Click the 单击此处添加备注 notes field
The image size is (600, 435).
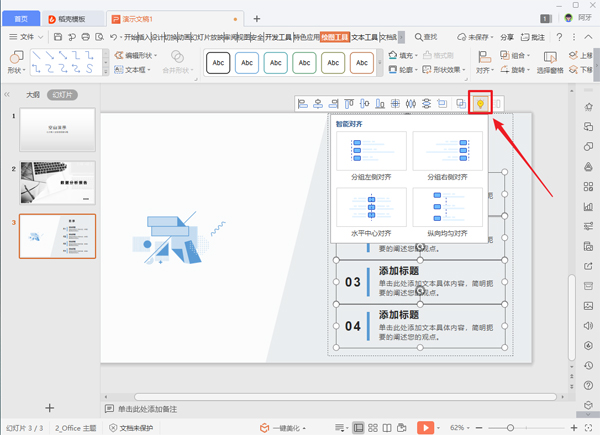coord(155,409)
